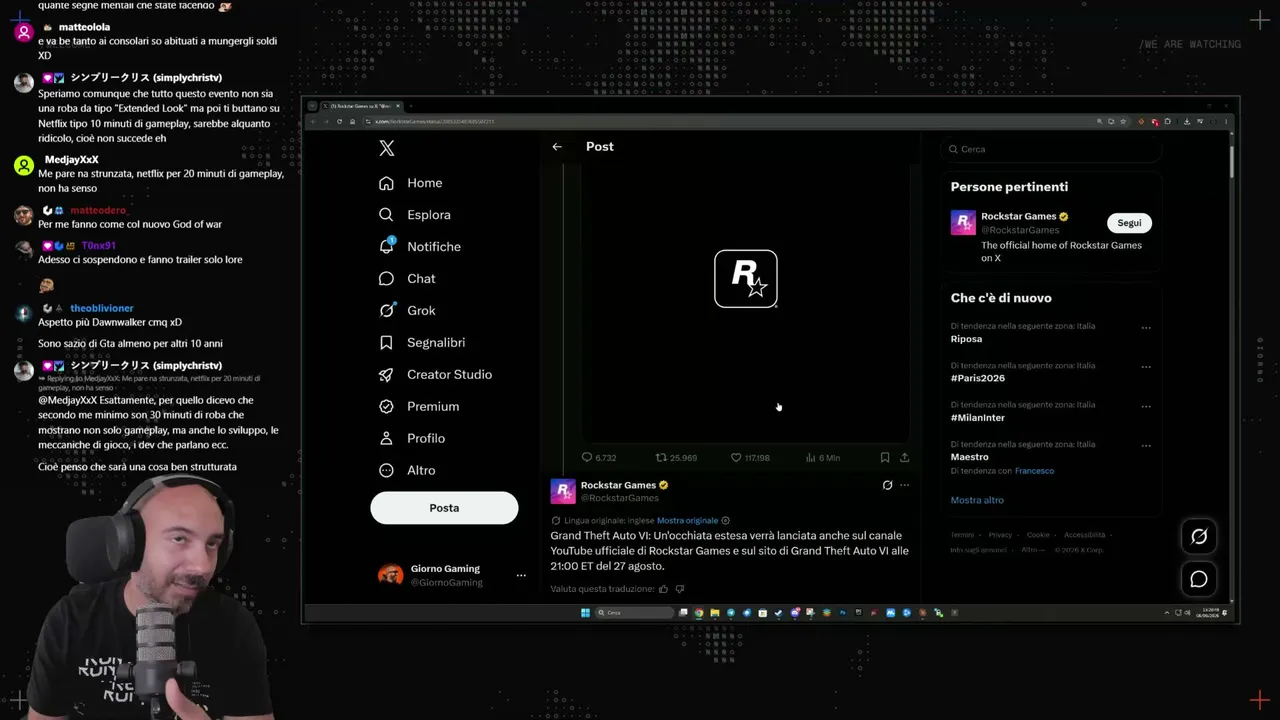This screenshot has height=720, width=1280.
Task: Rate the translation with thumbs down
Action: click(x=680, y=589)
